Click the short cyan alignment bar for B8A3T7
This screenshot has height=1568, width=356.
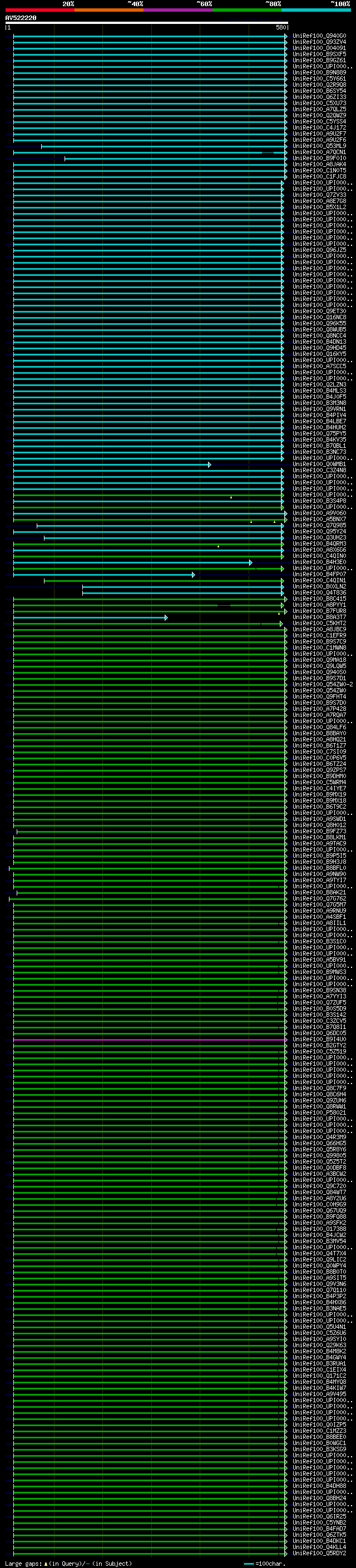tap(90, 618)
